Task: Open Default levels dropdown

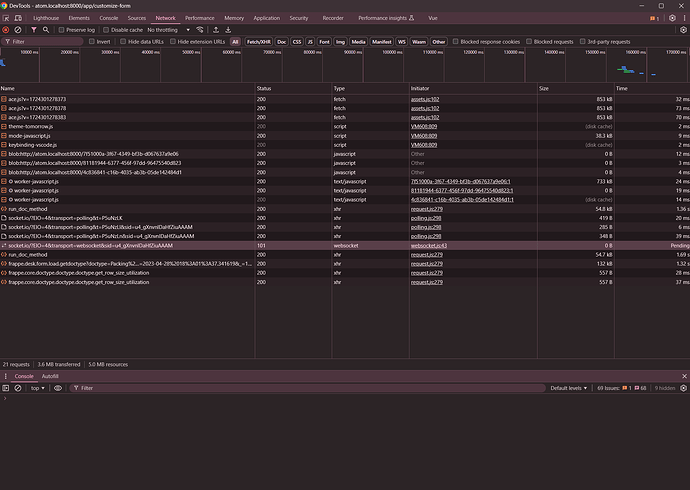Action: coord(569,388)
